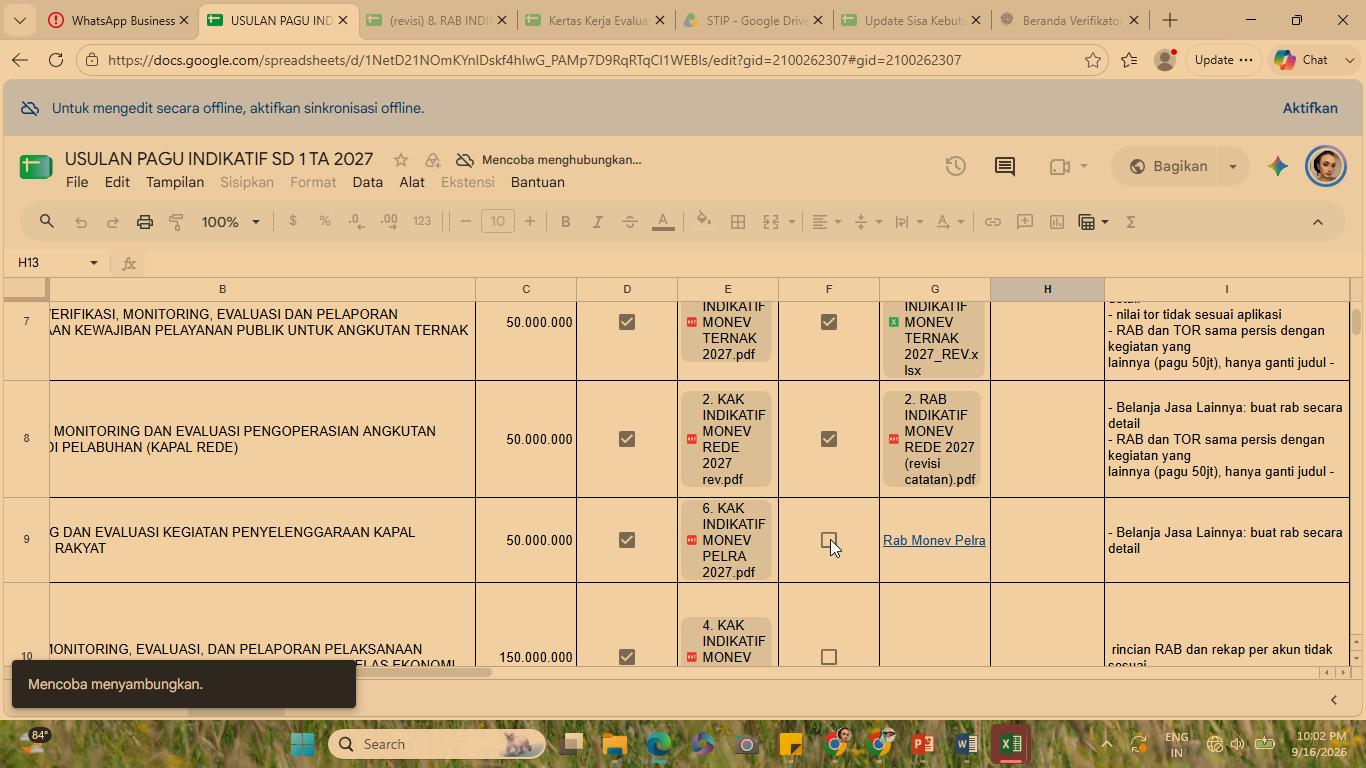Tick the unchecked box in row 9 column F
The height and width of the screenshot is (768, 1366).
pos(828,540)
